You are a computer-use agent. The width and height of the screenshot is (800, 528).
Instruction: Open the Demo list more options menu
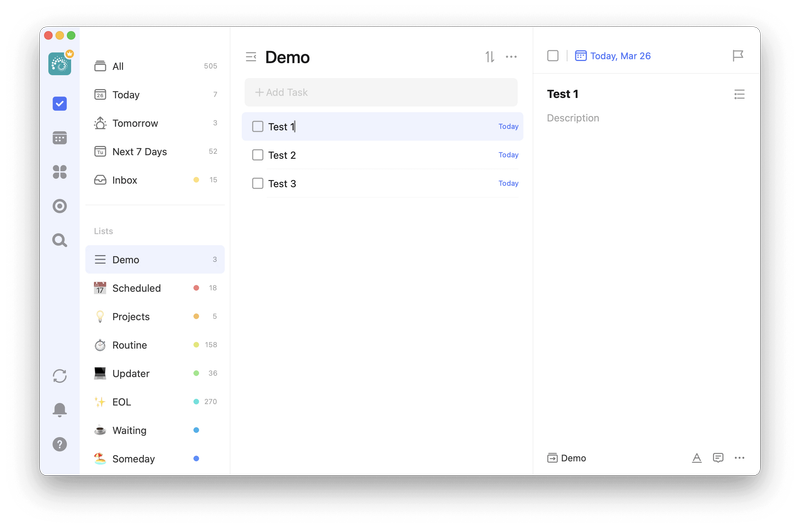tap(512, 57)
